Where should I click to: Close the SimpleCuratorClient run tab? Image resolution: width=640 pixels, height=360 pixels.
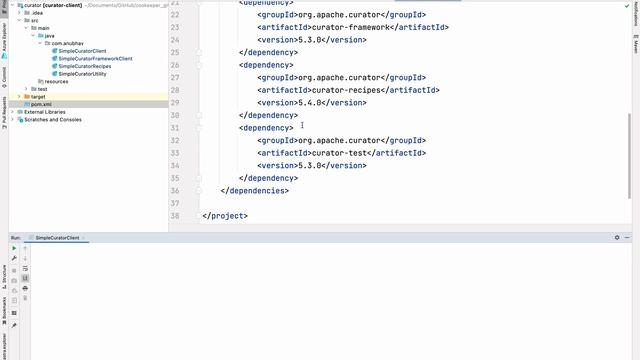(84, 238)
